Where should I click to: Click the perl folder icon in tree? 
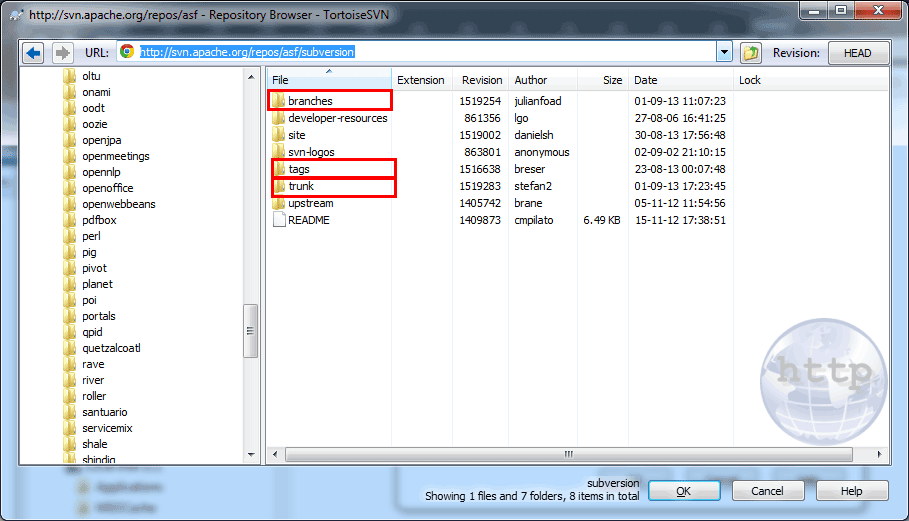point(70,236)
